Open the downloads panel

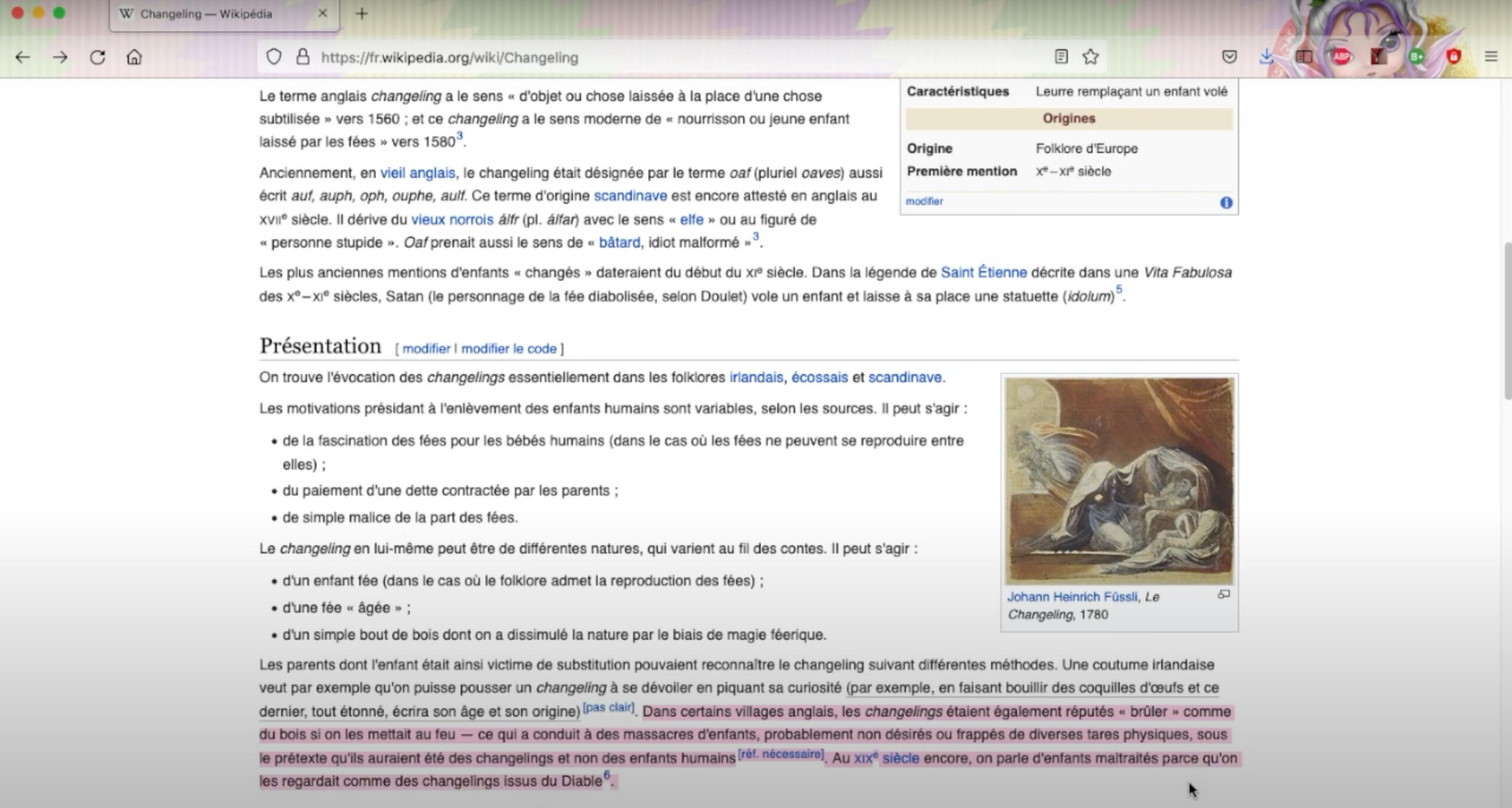[1266, 57]
